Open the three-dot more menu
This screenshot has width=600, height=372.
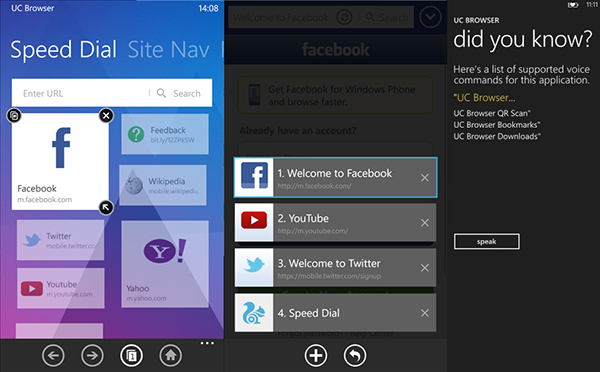pyautogui.click(x=207, y=343)
